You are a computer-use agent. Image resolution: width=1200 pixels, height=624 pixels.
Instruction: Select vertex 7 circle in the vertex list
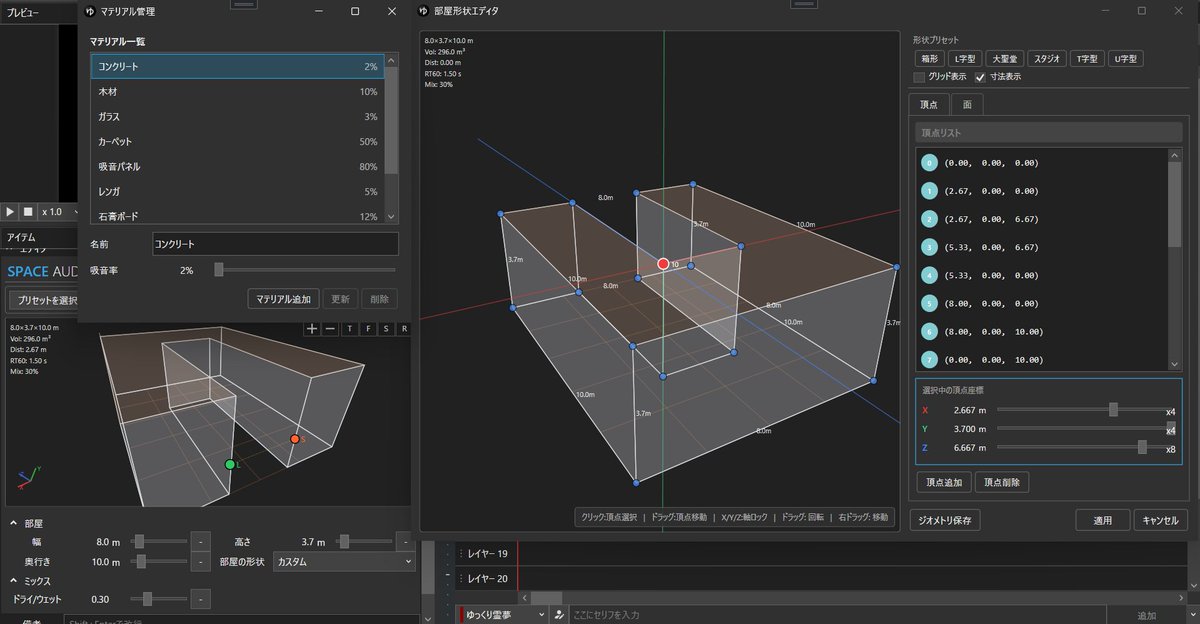tap(929, 358)
